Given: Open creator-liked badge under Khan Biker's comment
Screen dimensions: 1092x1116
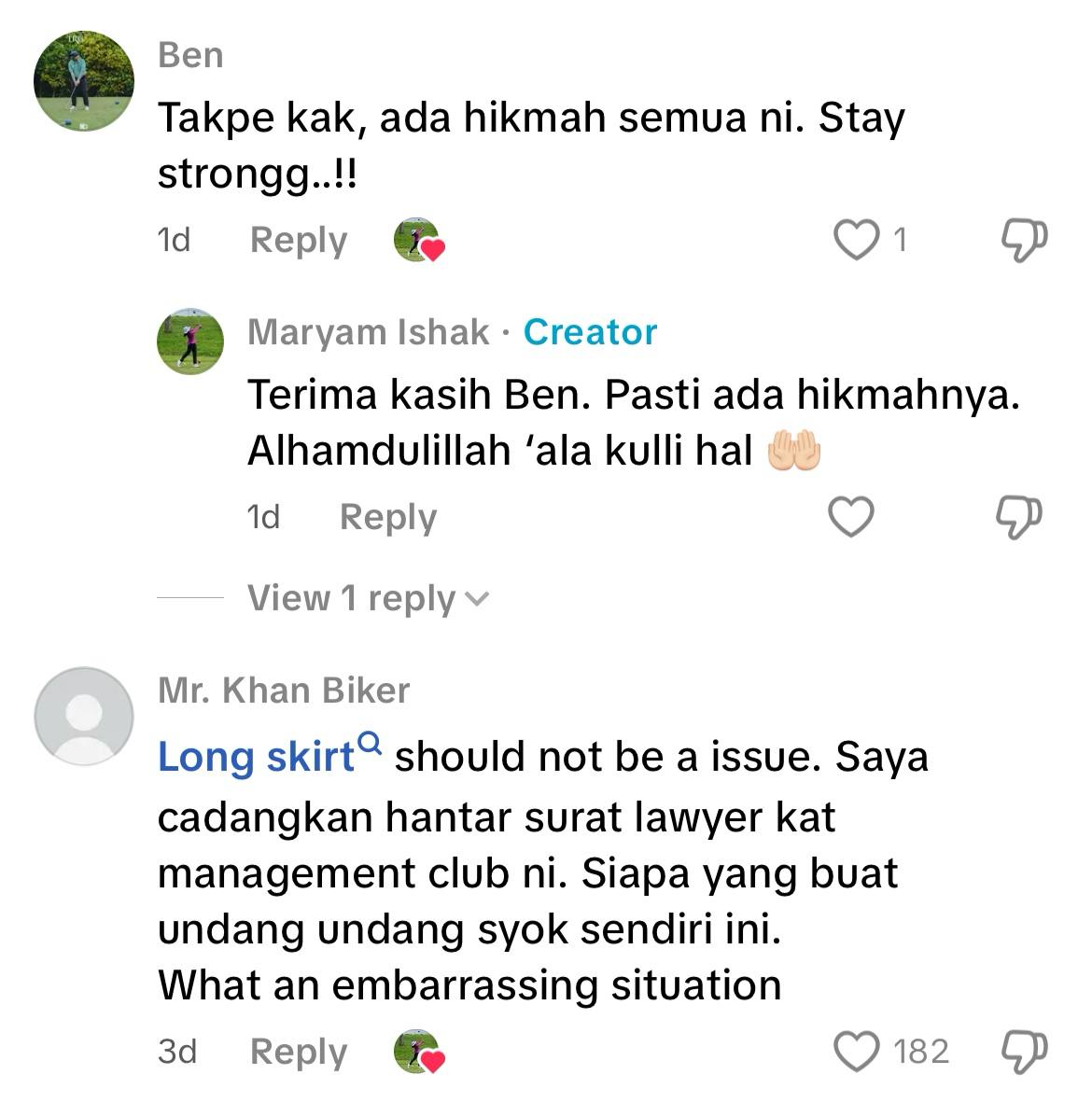Looking at the screenshot, I should [419, 1052].
